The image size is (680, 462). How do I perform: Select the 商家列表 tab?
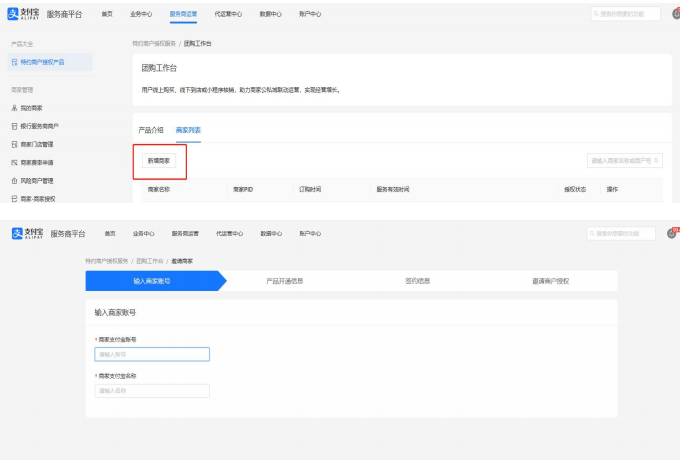click(x=188, y=130)
